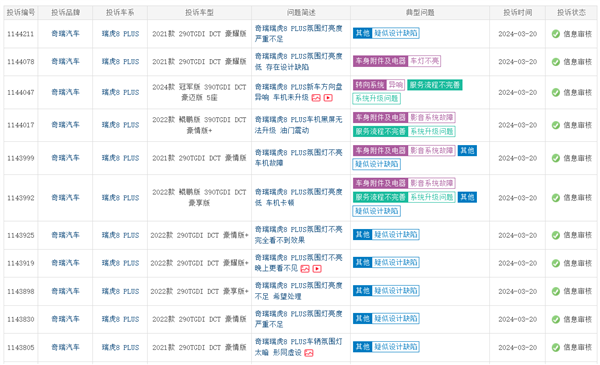The width and height of the screenshot is (600, 365).
Task: Click the green check icon for complaint 1143999
Action: point(556,158)
